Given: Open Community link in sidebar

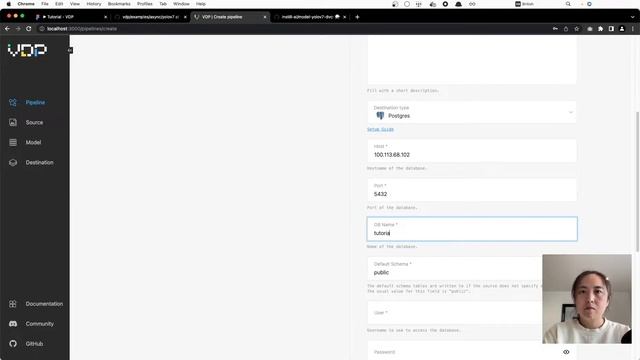Looking at the screenshot, I should (x=40, y=324).
